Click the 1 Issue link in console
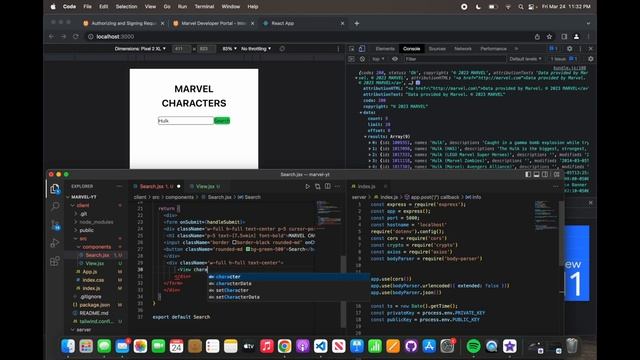 564,59
